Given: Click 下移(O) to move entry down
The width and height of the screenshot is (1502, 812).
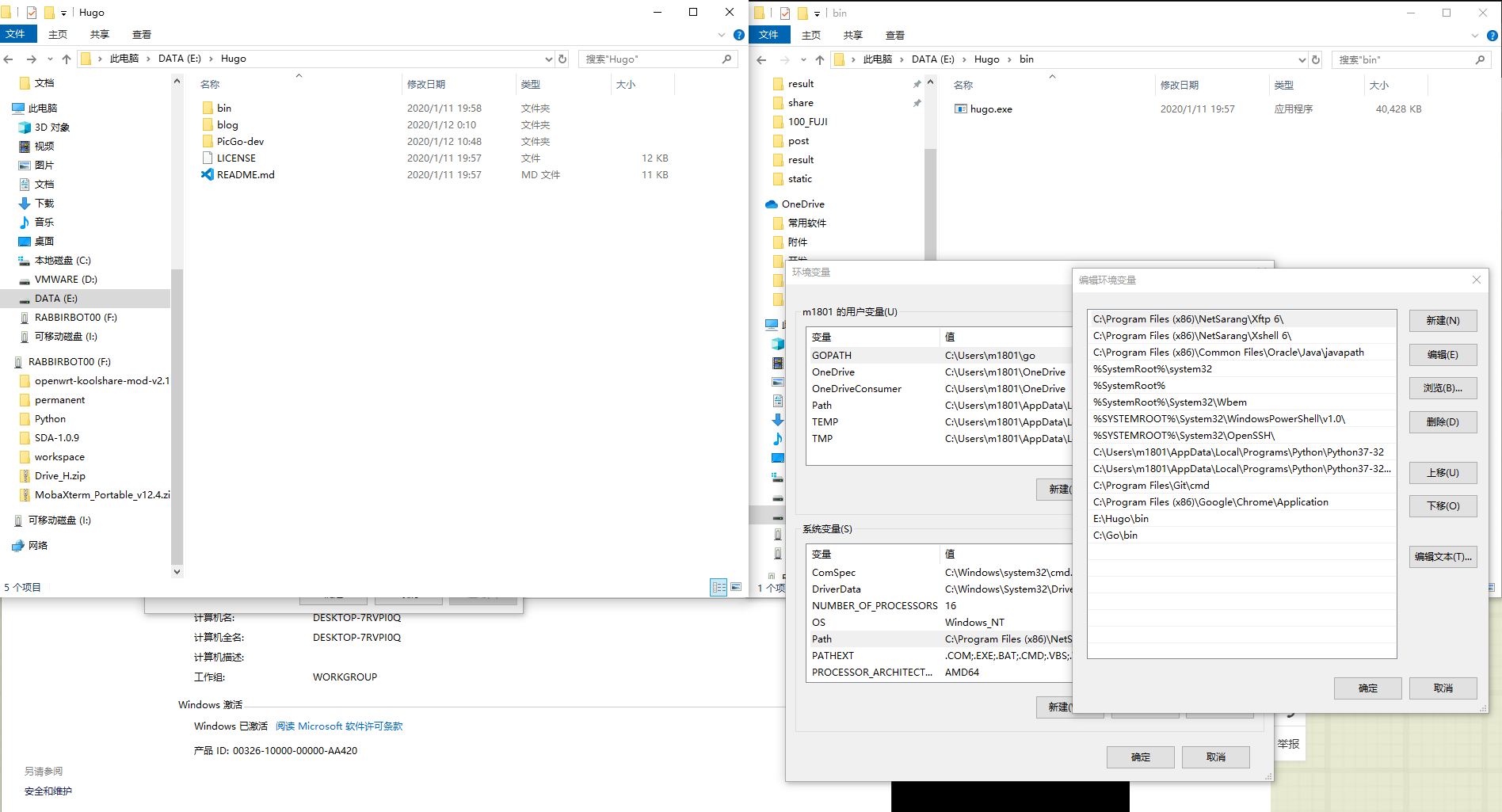Looking at the screenshot, I should 1443,506.
